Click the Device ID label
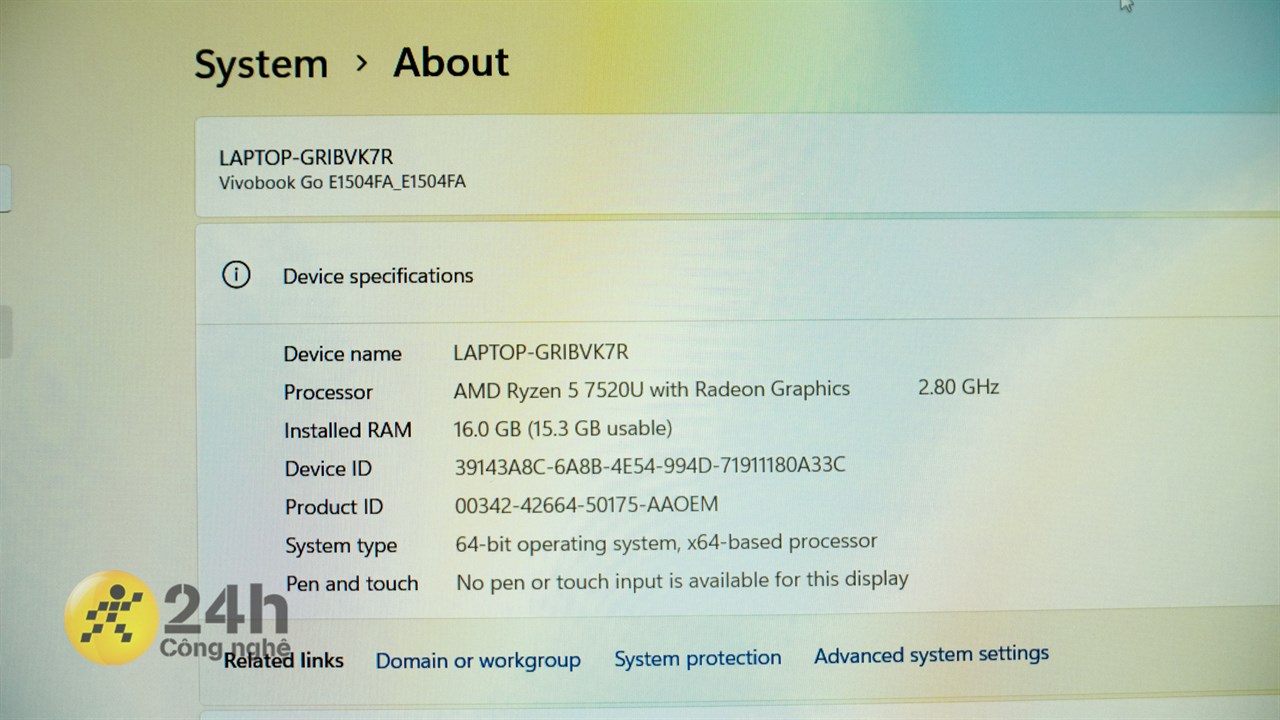 click(328, 469)
